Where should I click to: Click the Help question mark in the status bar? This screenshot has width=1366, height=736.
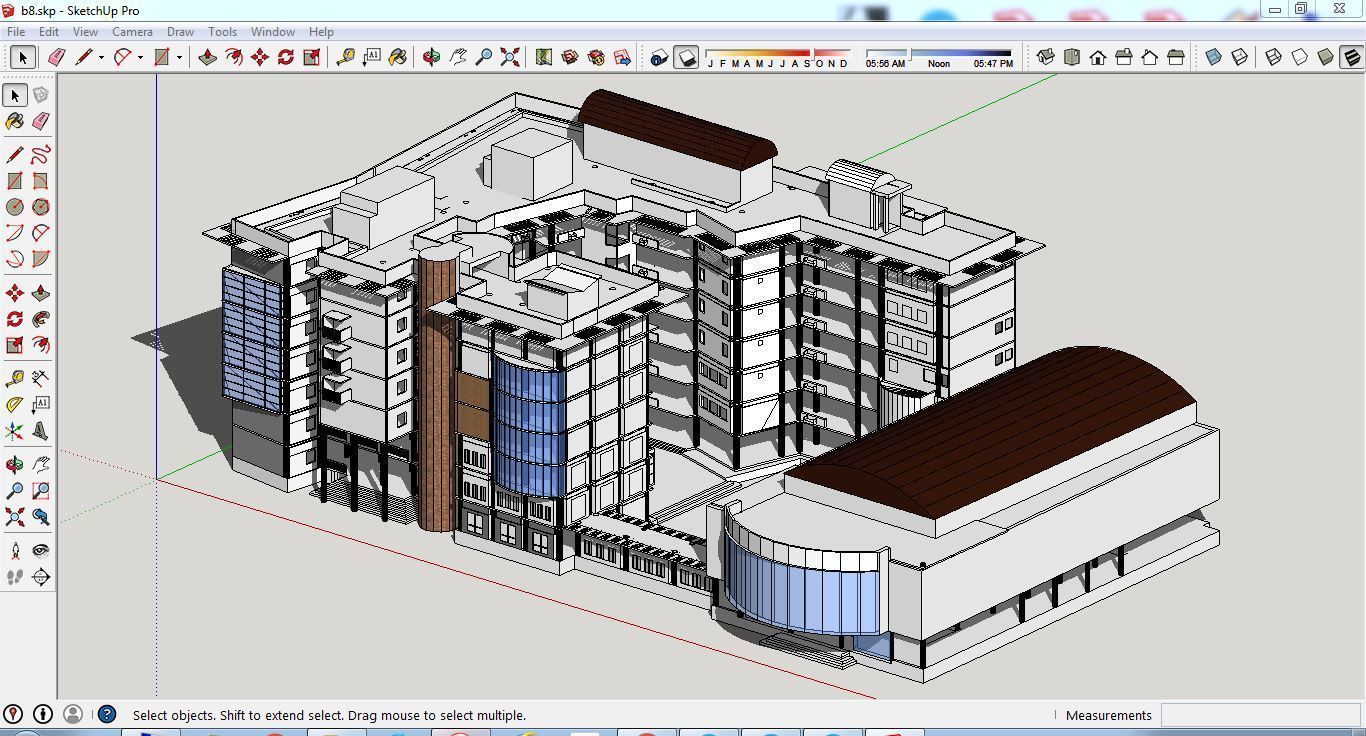click(x=105, y=714)
